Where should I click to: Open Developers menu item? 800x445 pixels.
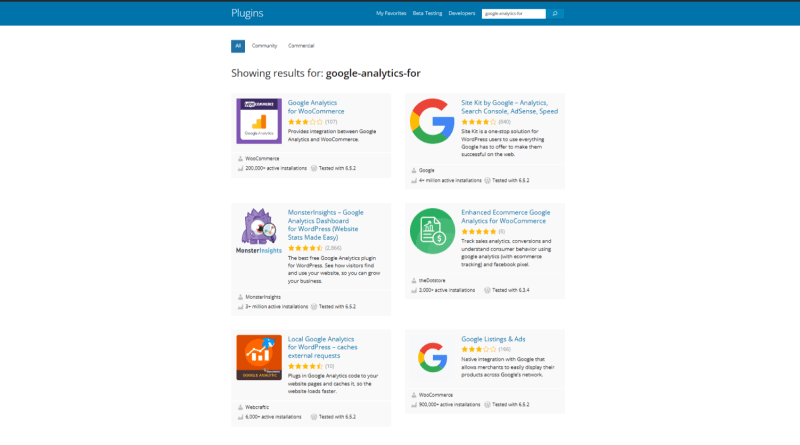tap(462, 13)
